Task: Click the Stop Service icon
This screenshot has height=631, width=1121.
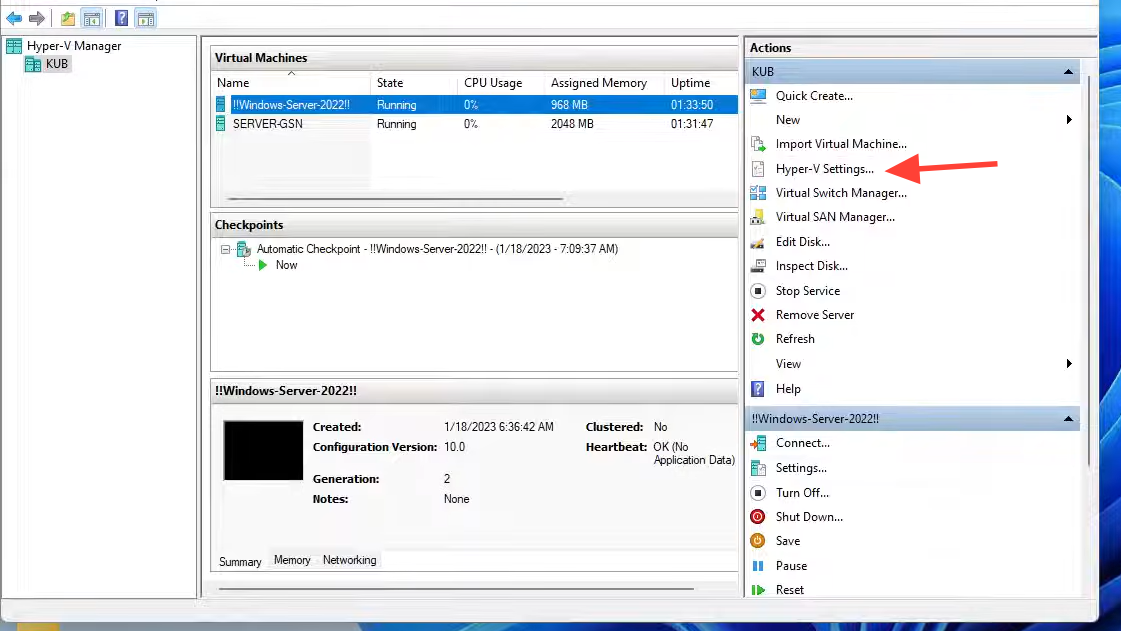Action: [758, 291]
